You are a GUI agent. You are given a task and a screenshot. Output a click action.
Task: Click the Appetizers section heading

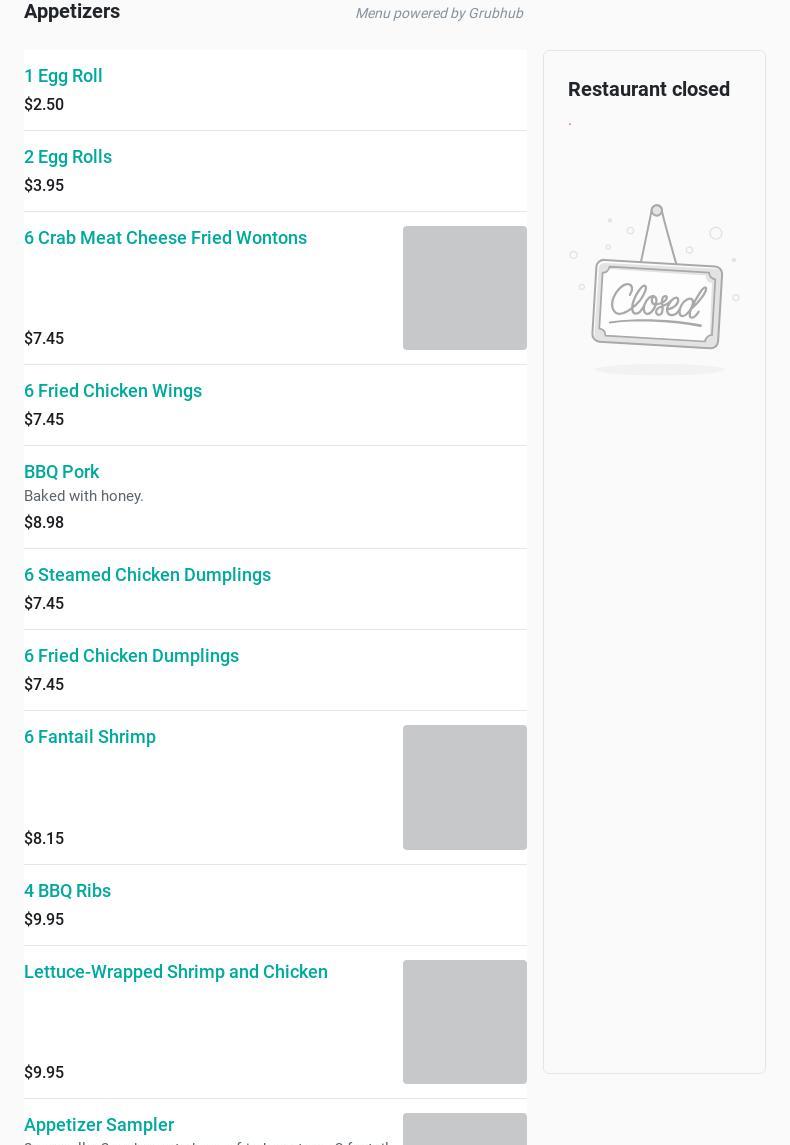tap(72, 11)
